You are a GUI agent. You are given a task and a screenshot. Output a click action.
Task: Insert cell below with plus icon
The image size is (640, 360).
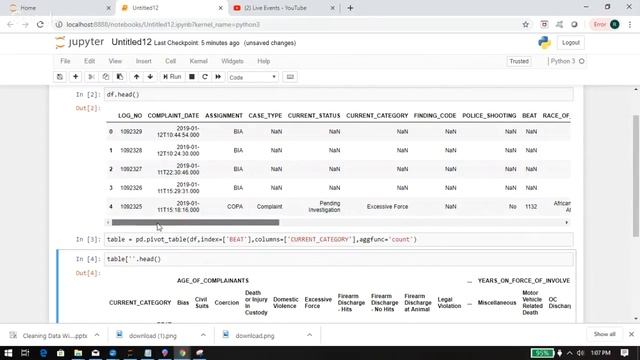[76, 77]
